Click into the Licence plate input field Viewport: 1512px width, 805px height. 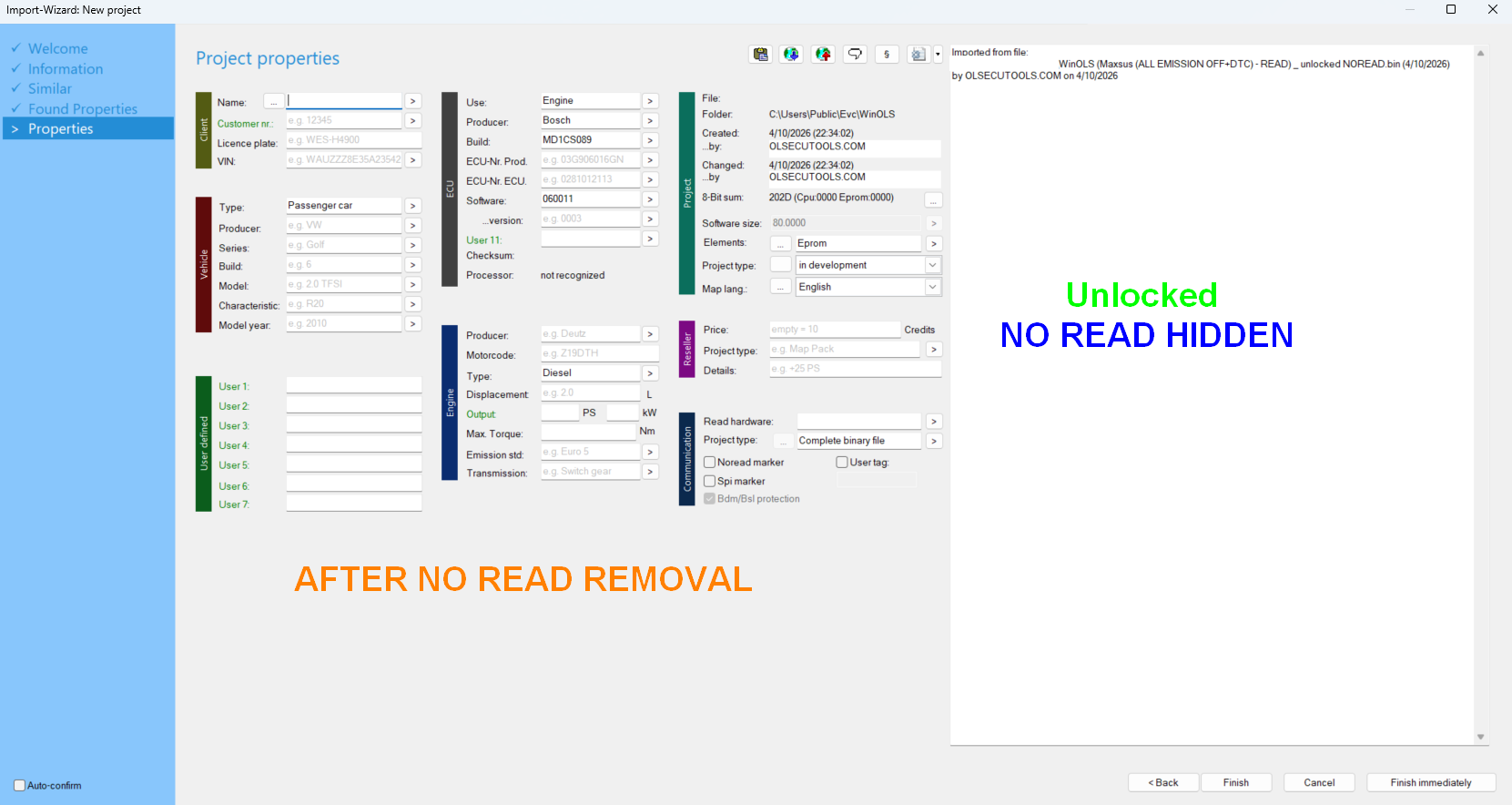click(x=353, y=140)
